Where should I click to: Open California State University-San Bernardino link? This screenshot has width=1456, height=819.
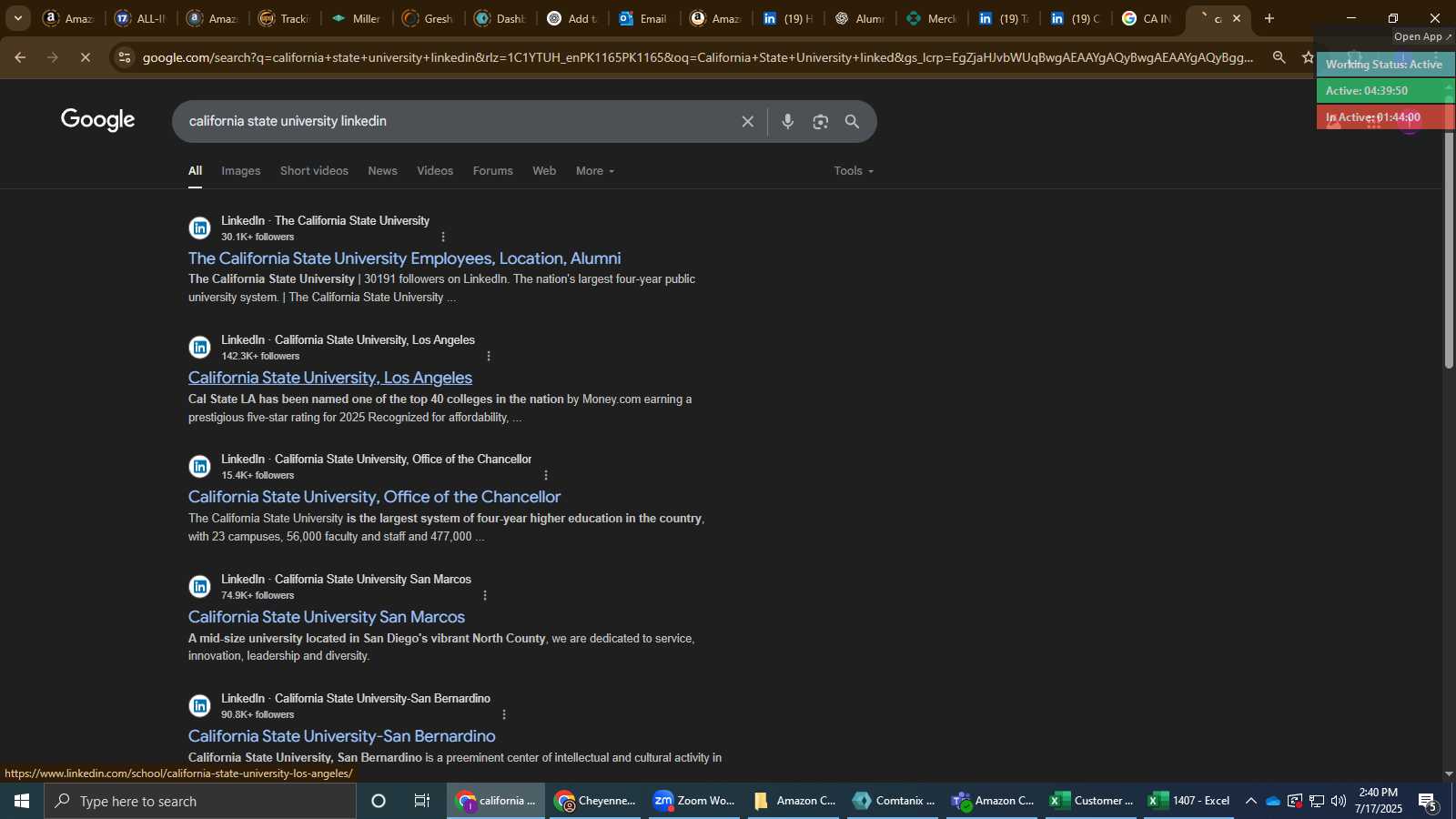pos(342,736)
